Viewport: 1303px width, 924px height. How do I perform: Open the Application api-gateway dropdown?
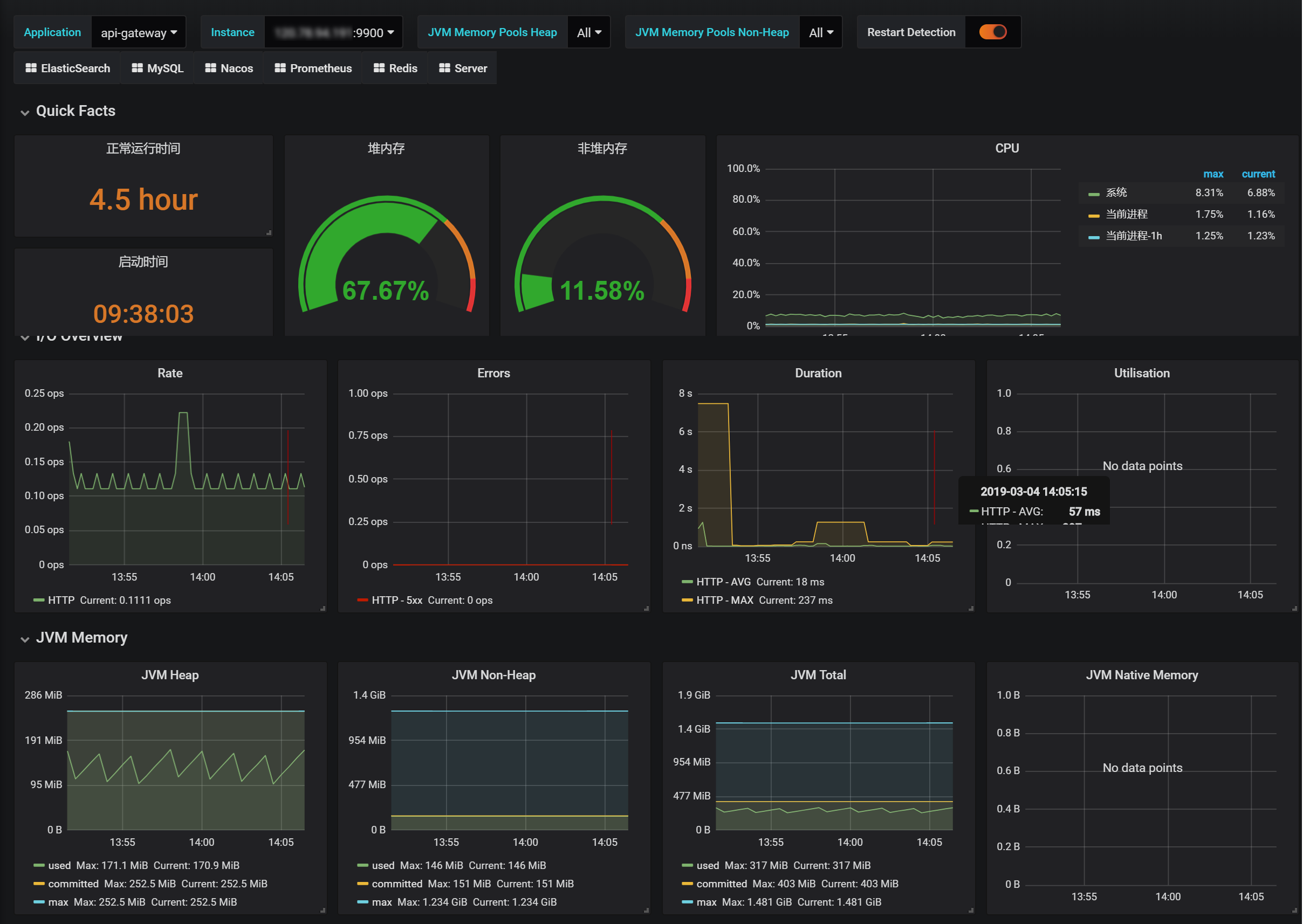tap(138, 32)
